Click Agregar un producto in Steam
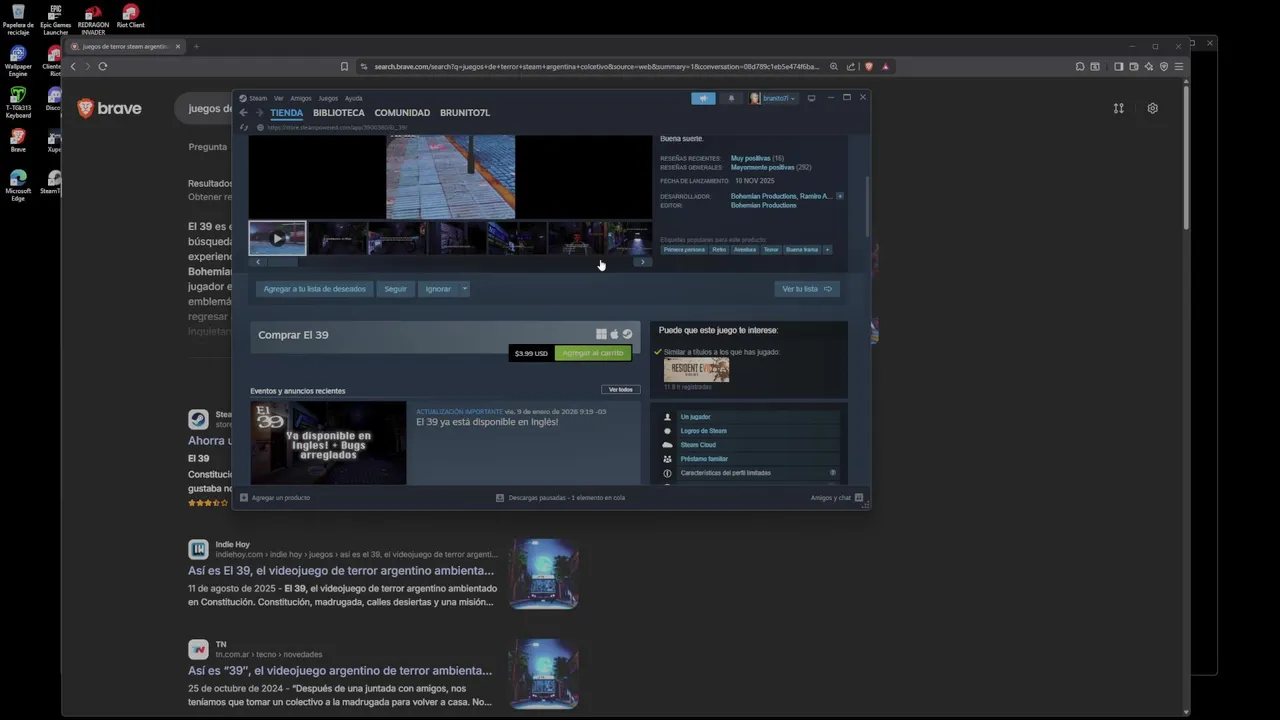Viewport: 1280px width, 720px height. click(x=275, y=497)
